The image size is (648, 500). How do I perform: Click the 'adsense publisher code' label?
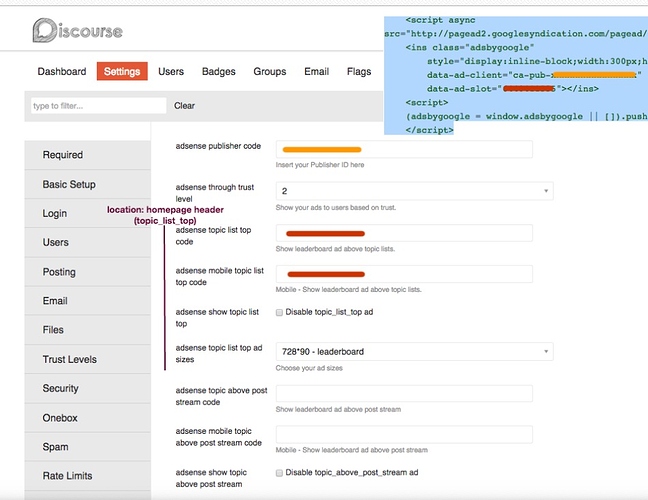point(218,146)
